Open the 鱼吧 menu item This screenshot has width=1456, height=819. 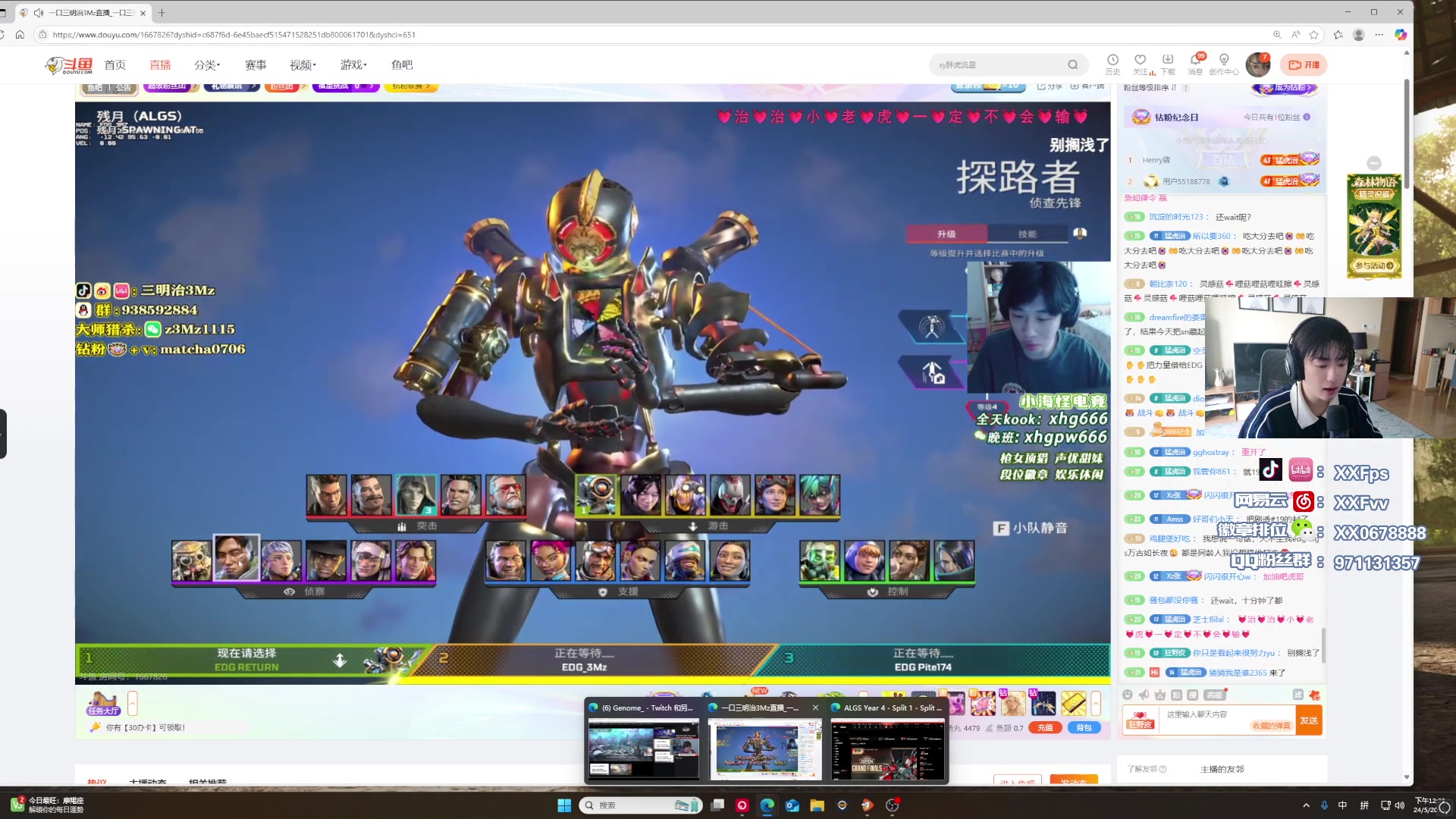click(402, 65)
